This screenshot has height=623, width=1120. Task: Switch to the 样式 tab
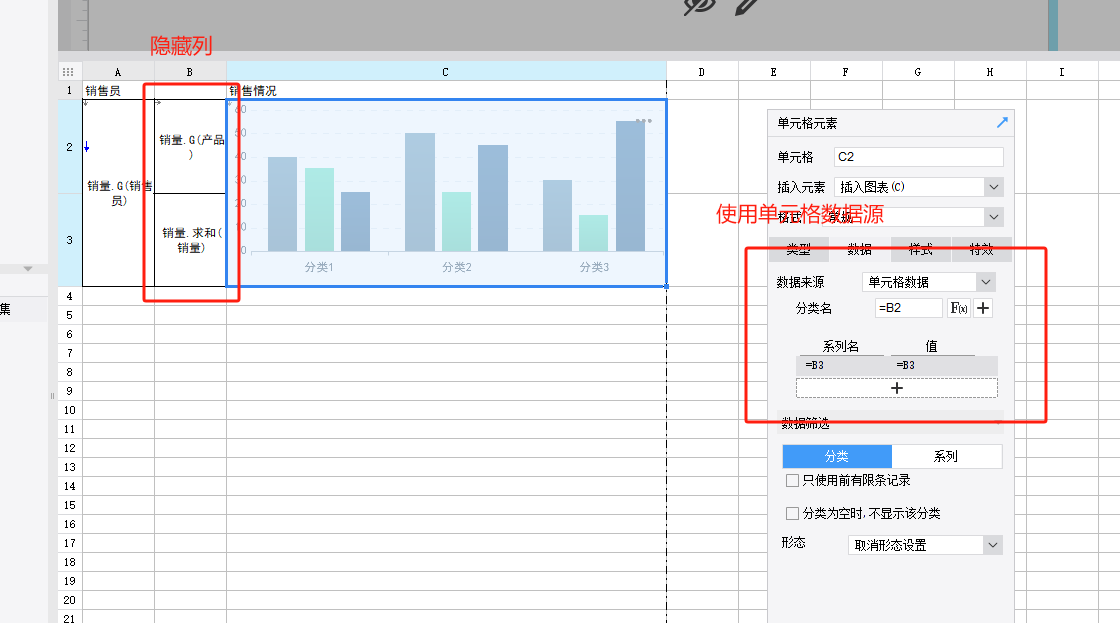921,249
